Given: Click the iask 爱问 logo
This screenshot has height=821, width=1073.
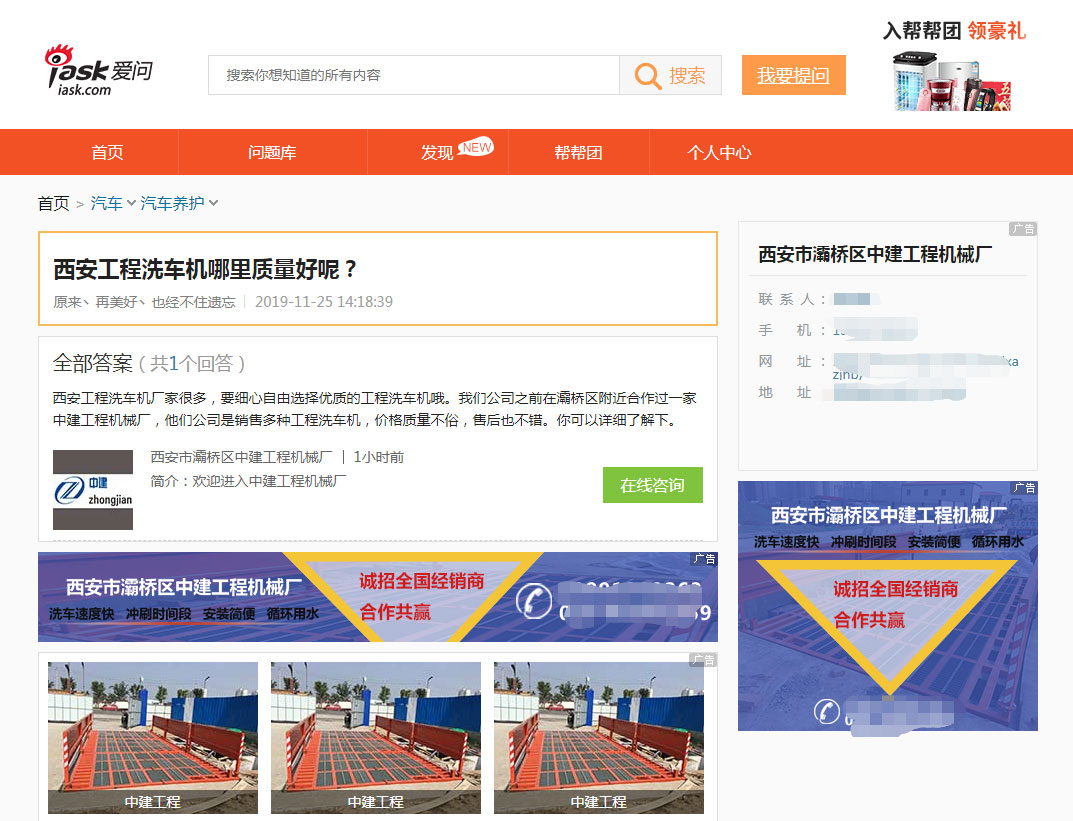Looking at the screenshot, I should tap(99, 71).
